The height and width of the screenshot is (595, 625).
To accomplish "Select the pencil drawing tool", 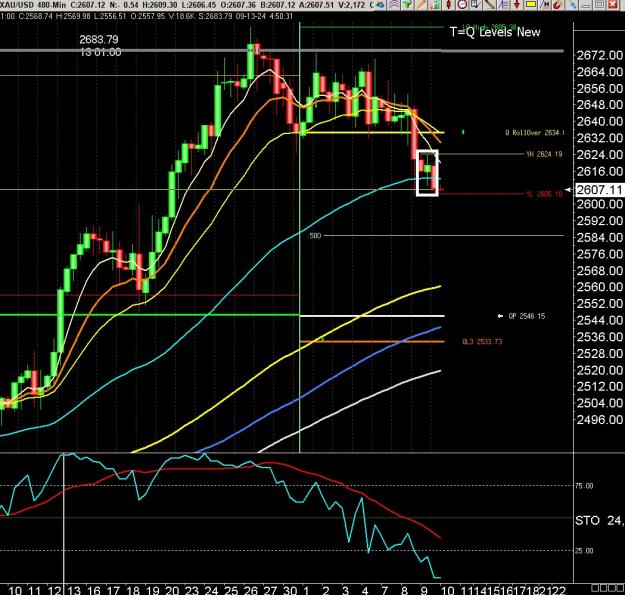I will [x=421, y=5].
